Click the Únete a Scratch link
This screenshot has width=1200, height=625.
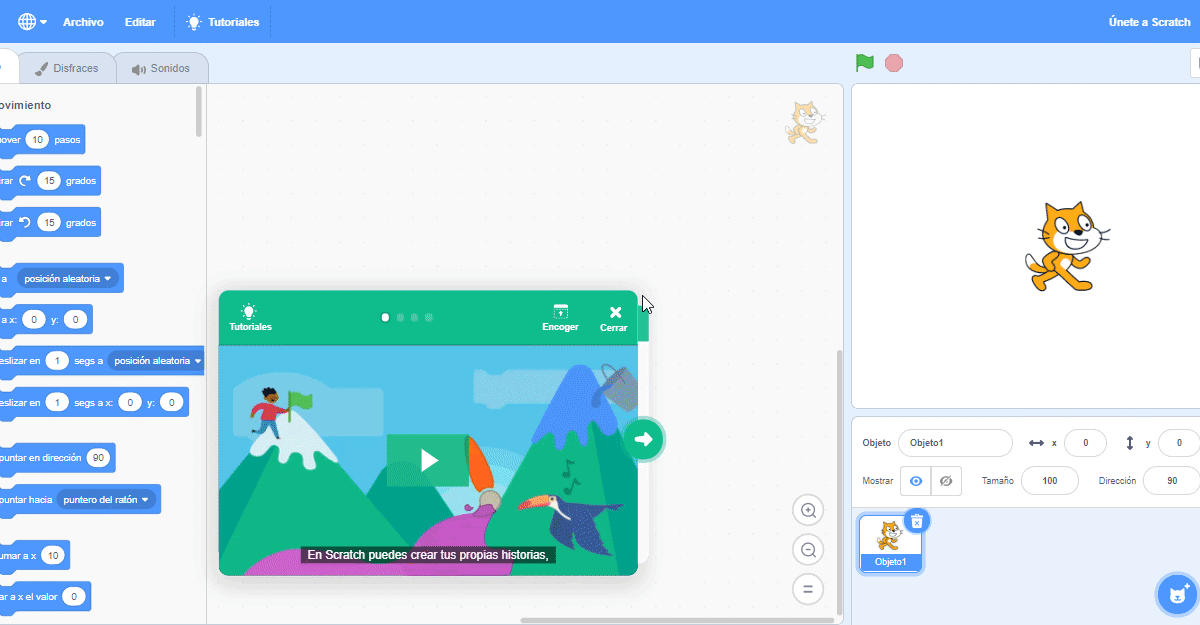tap(1148, 20)
